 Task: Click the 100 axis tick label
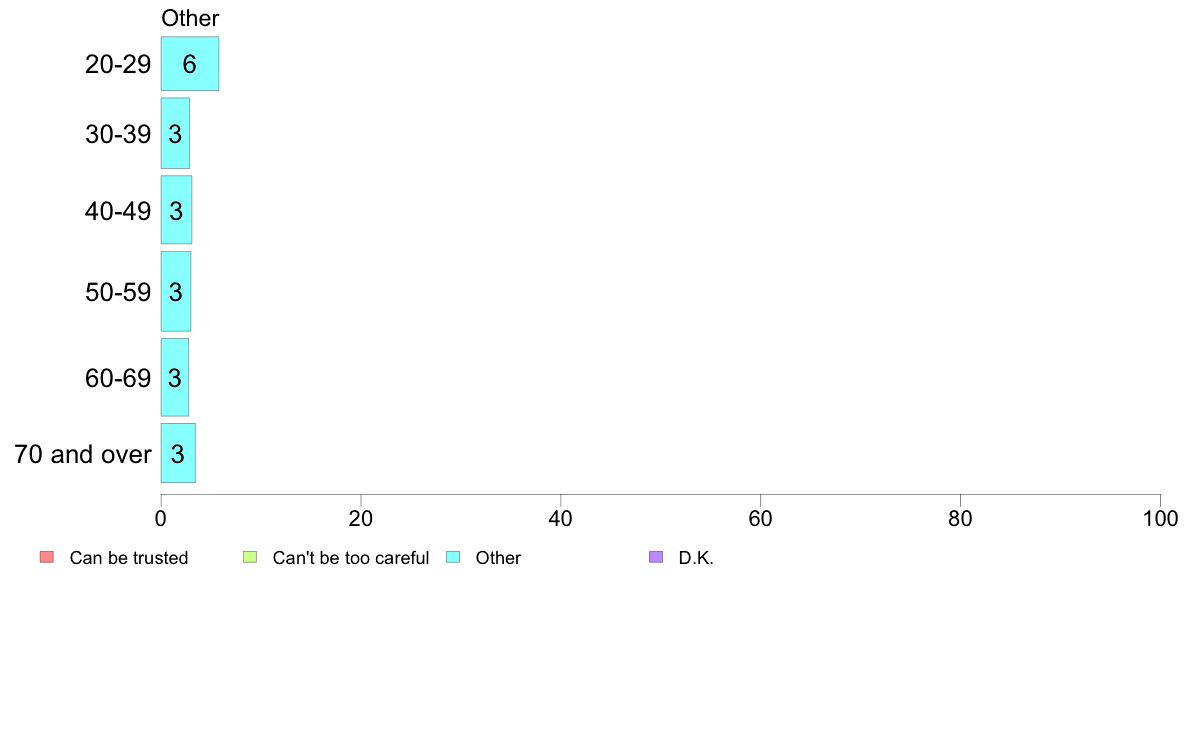1160,518
